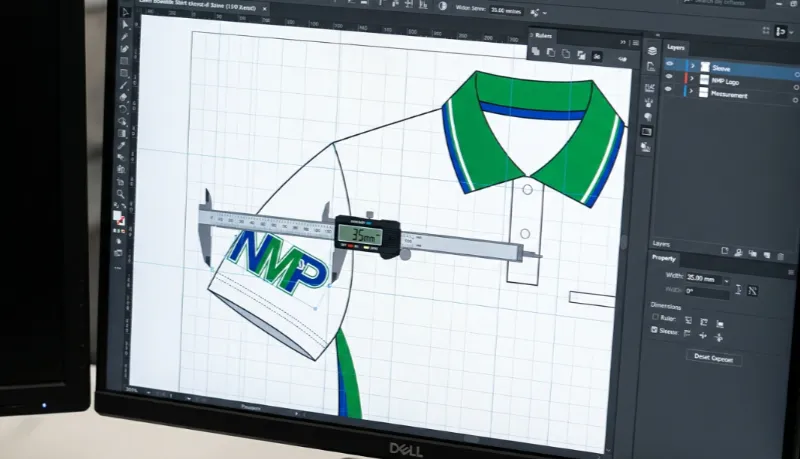Switch to the Rulers tab
Image resolution: width=800 pixels, height=460 pixels.
tap(543, 36)
